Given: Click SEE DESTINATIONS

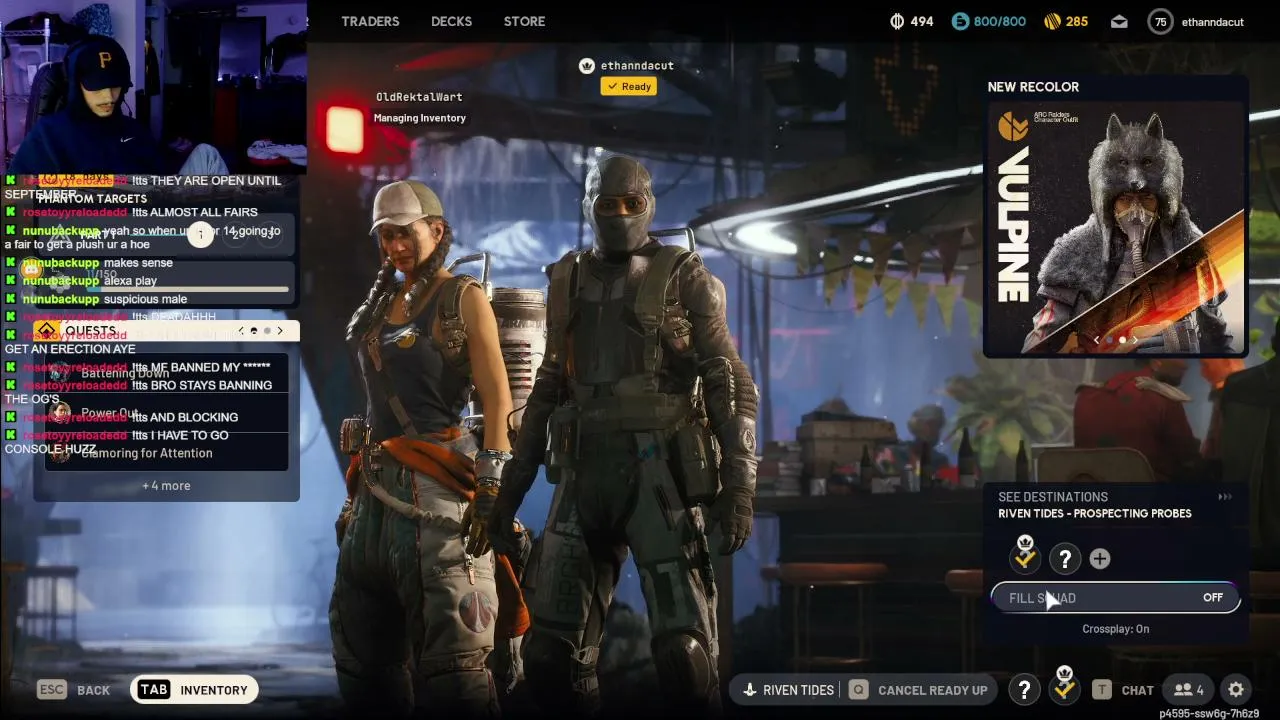Looking at the screenshot, I should tap(1053, 497).
